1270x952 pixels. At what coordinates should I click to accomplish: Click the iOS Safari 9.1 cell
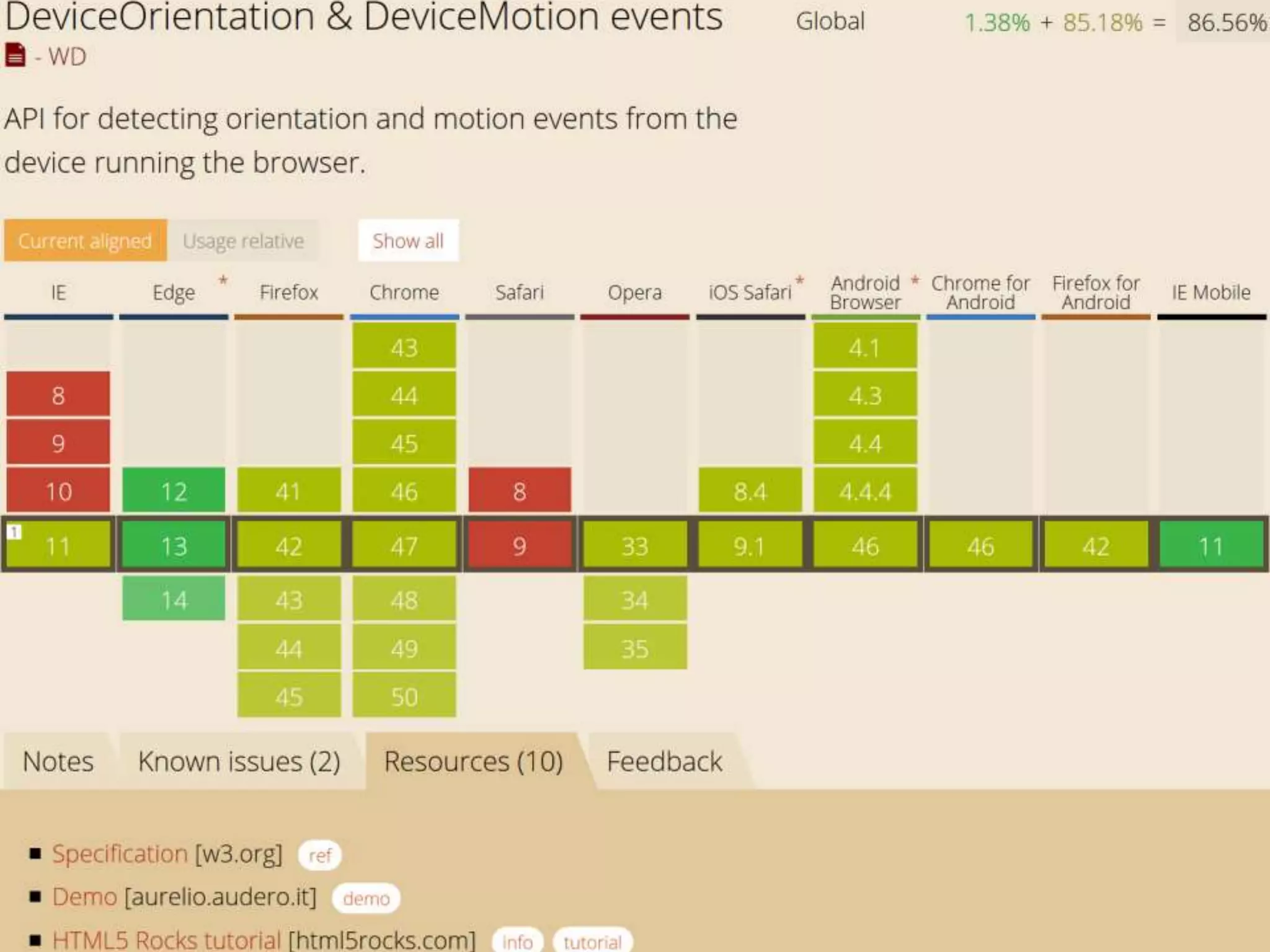click(x=750, y=545)
